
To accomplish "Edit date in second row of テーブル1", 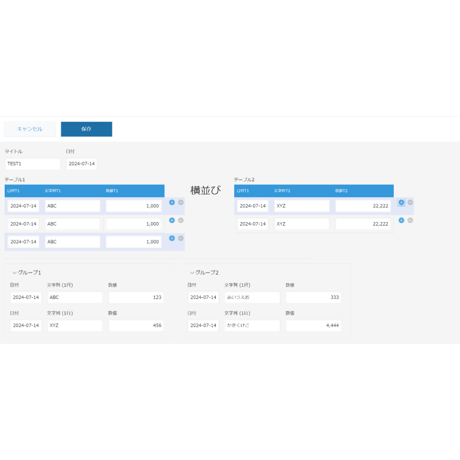I will [x=23, y=224].
